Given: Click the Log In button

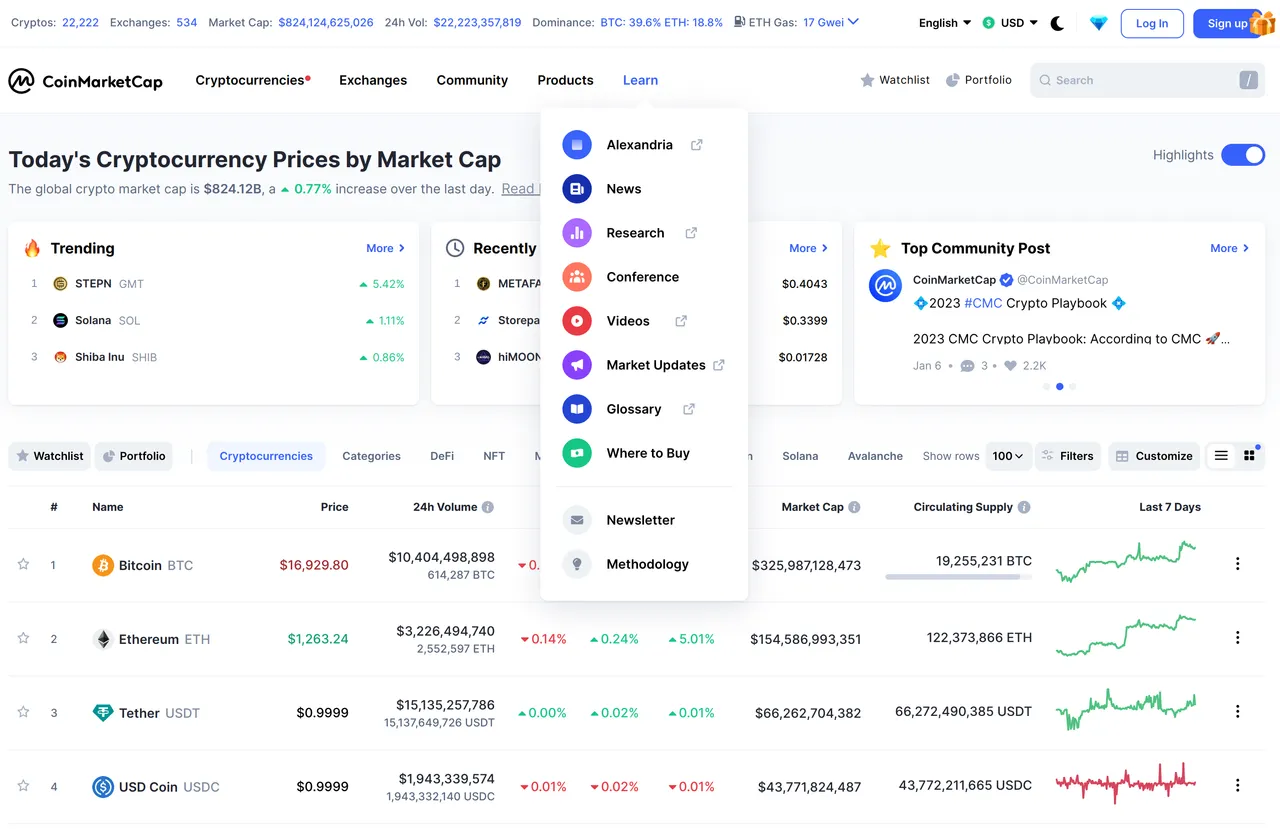Looking at the screenshot, I should click(1152, 23).
